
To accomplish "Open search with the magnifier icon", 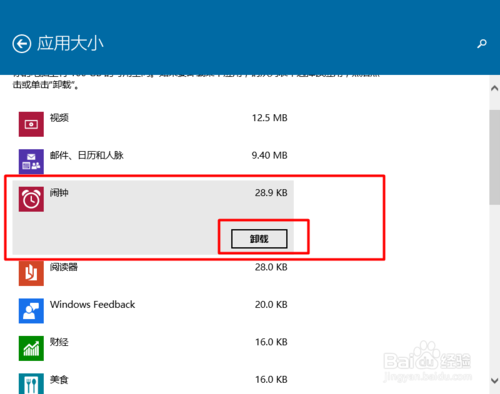I will pyautogui.click(x=482, y=43).
